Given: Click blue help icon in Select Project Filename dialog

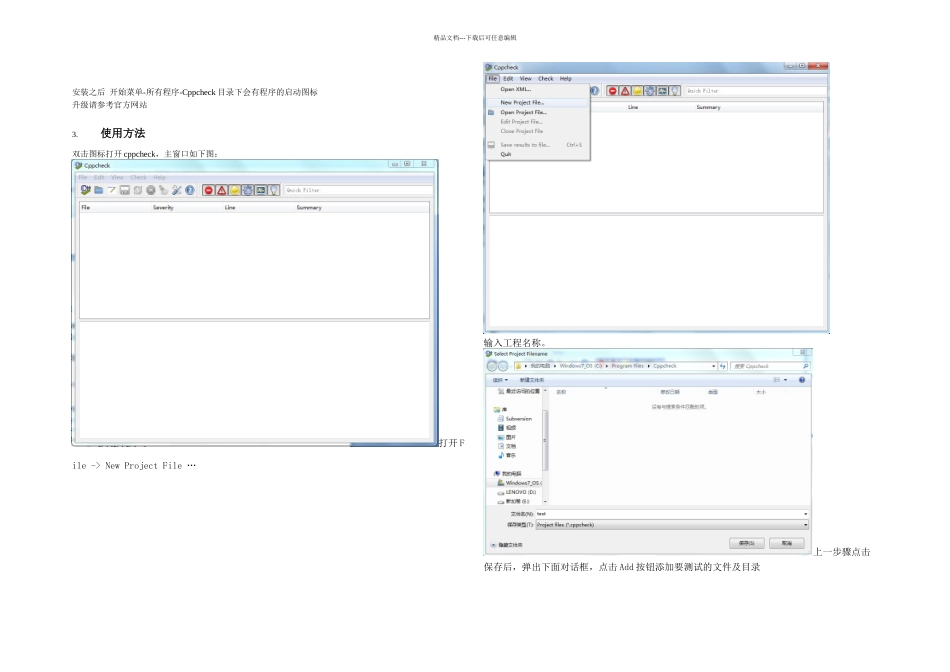Looking at the screenshot, I should [x=802, y=380].
